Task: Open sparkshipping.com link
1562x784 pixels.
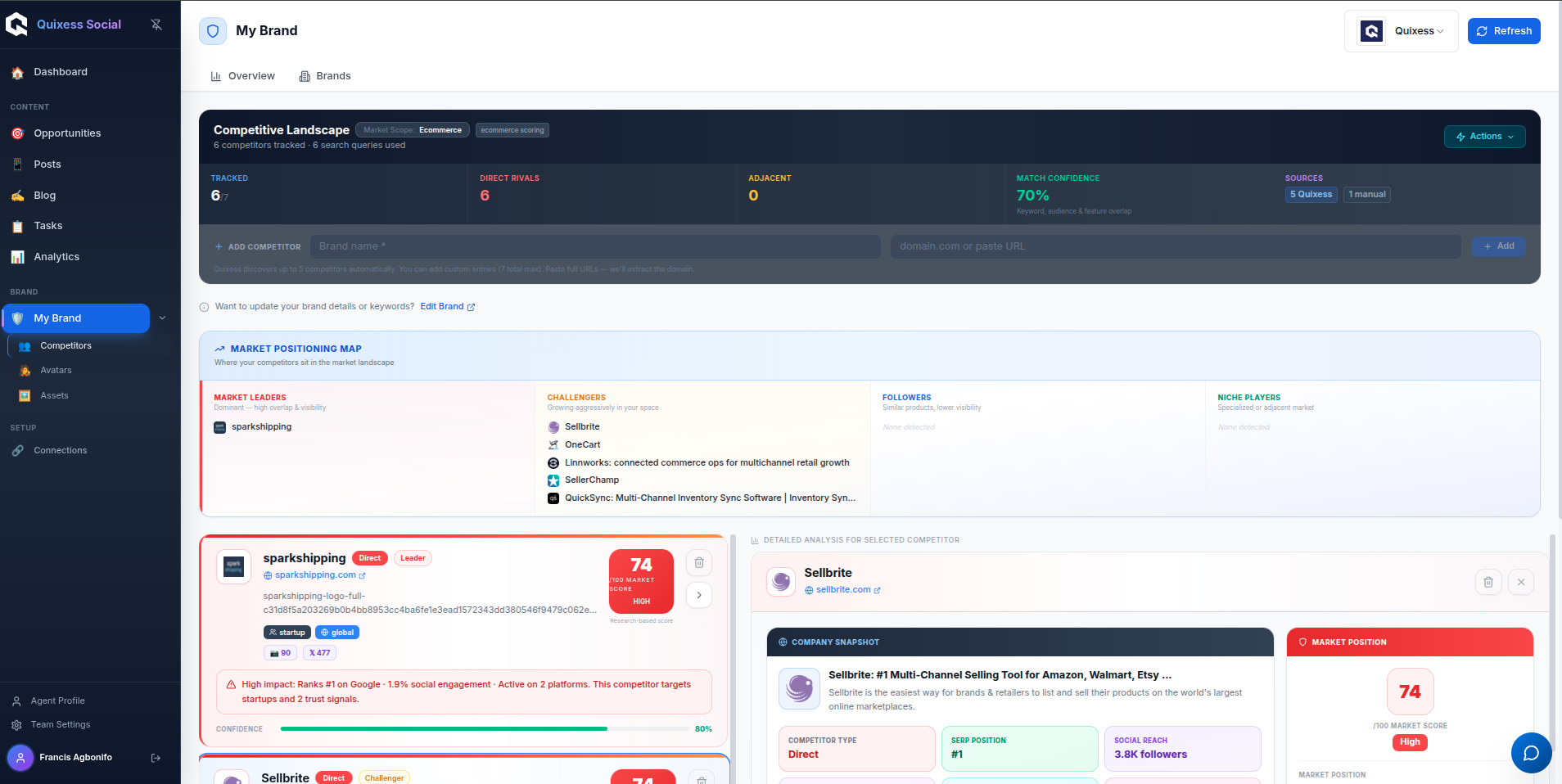Action: coord(314,575)
